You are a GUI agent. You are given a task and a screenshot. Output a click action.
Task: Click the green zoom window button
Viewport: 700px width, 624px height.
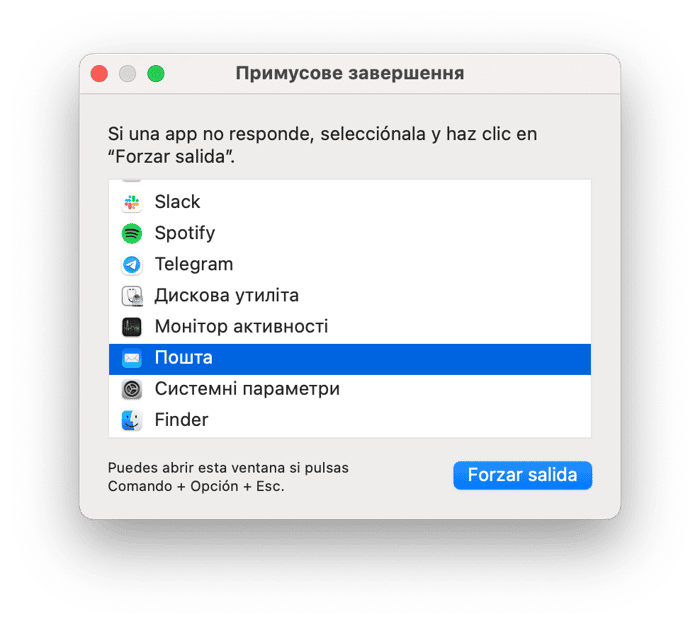[x=156, y=74]
